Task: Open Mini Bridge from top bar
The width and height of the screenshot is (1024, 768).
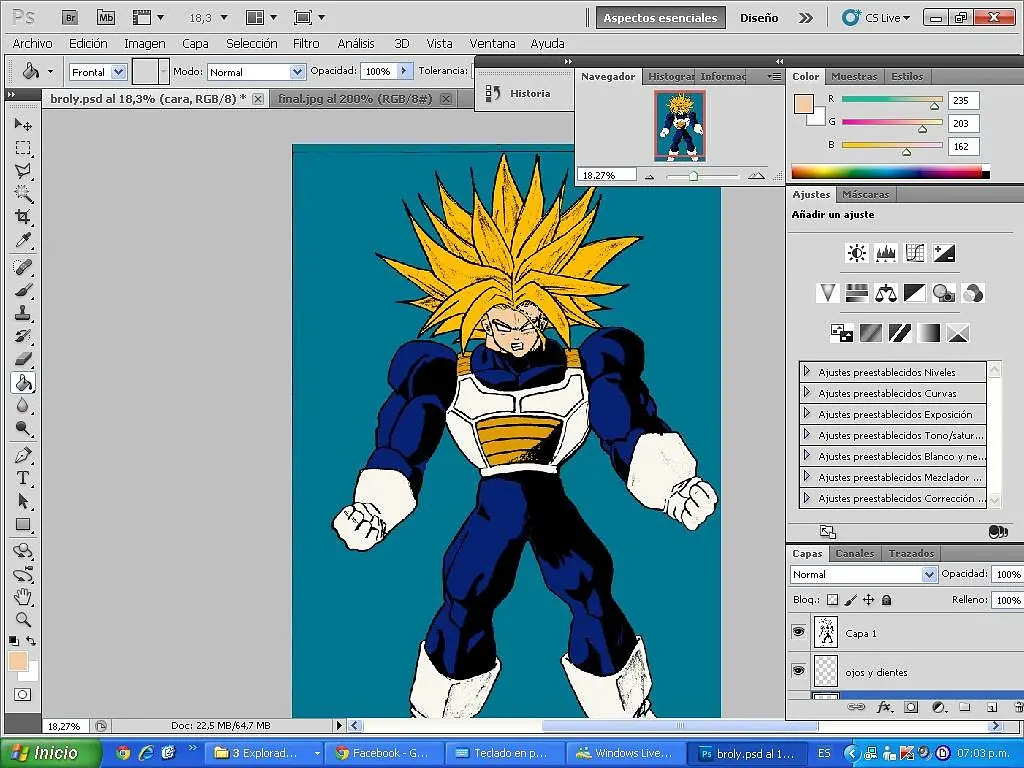Action: 106,18
